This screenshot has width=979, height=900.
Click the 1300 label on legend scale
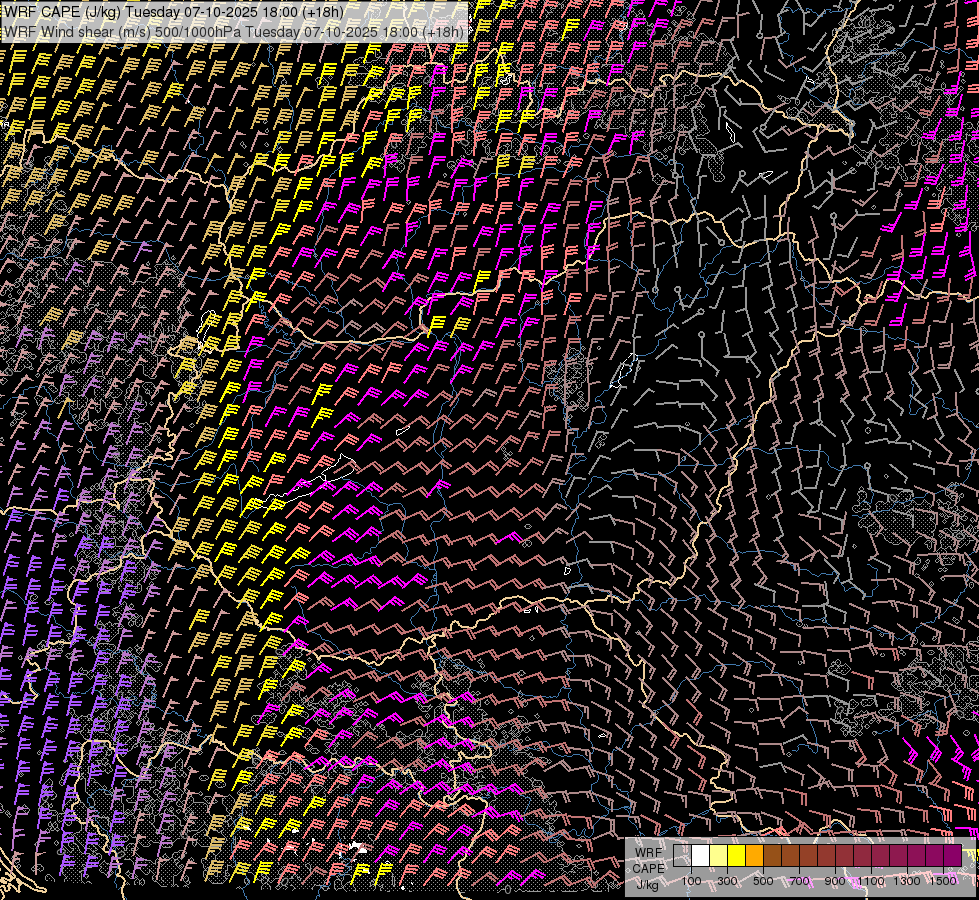907,881
